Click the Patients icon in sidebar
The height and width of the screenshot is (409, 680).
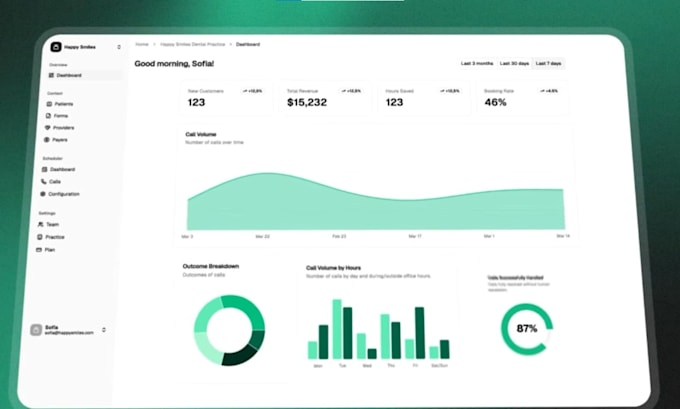[x=49, y=104]
